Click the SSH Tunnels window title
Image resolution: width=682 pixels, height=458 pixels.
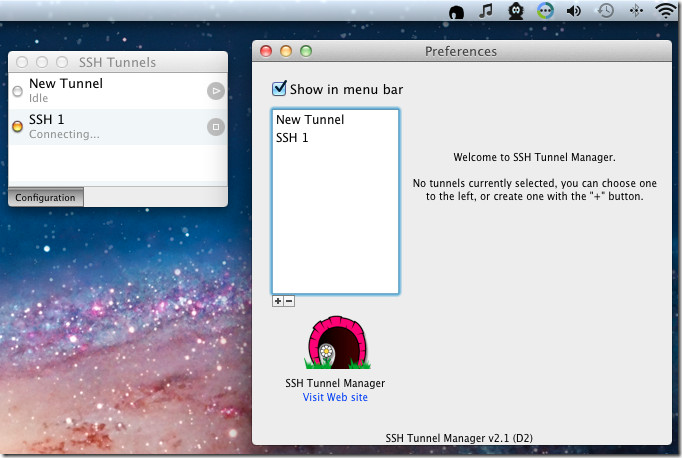click(x=117, y=63)
